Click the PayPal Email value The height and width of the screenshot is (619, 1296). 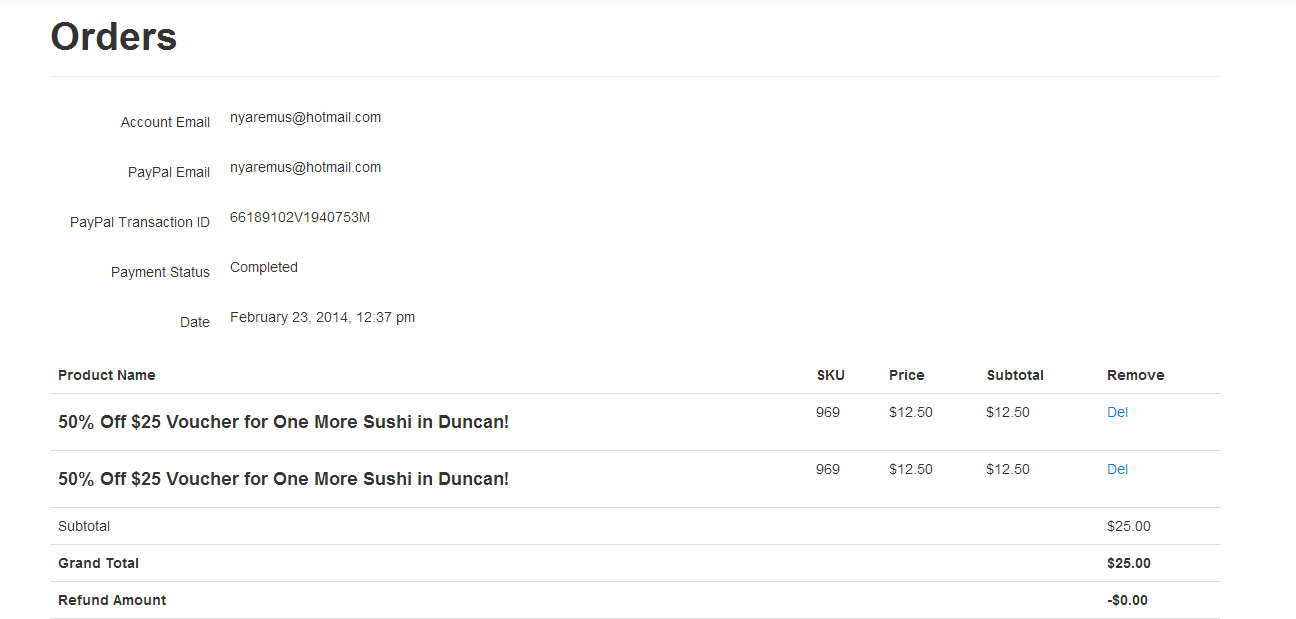305,167
